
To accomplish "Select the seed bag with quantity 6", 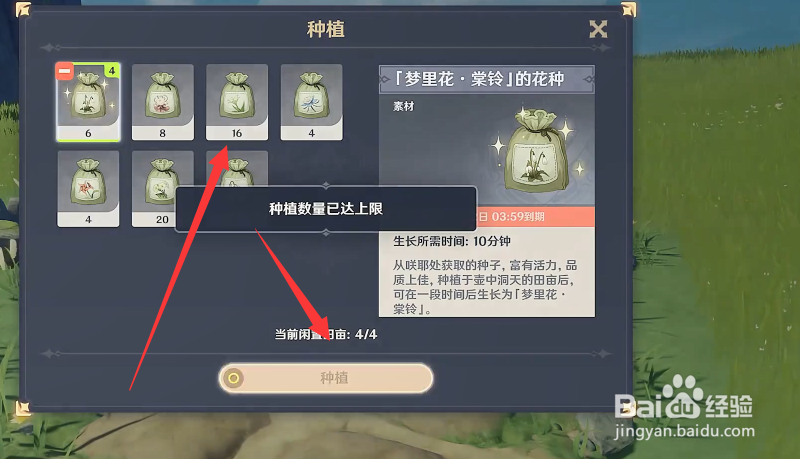I will [88, 102].
